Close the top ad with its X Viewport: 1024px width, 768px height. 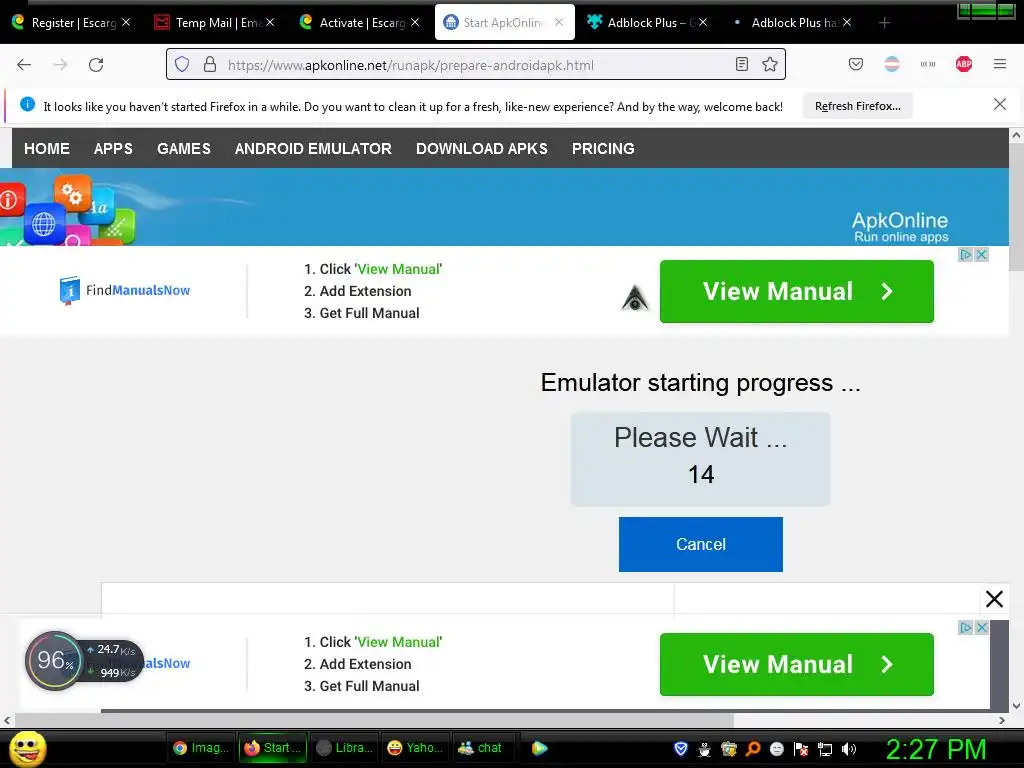pos(981,255)
